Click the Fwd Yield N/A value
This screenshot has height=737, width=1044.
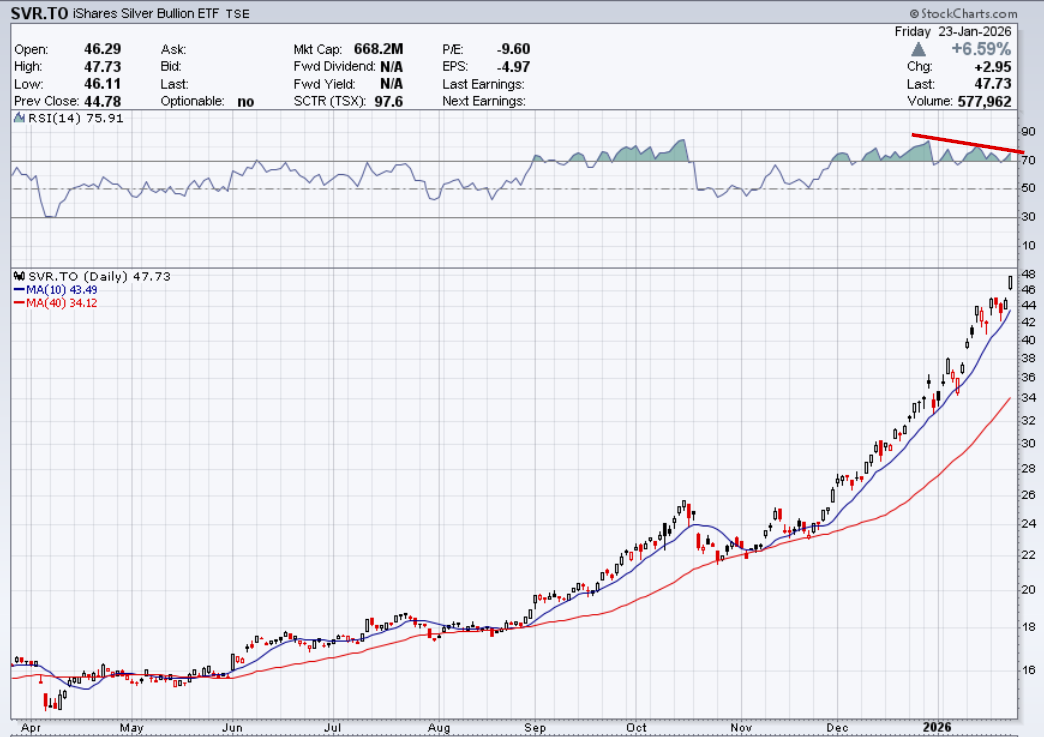tap(392, 84)
